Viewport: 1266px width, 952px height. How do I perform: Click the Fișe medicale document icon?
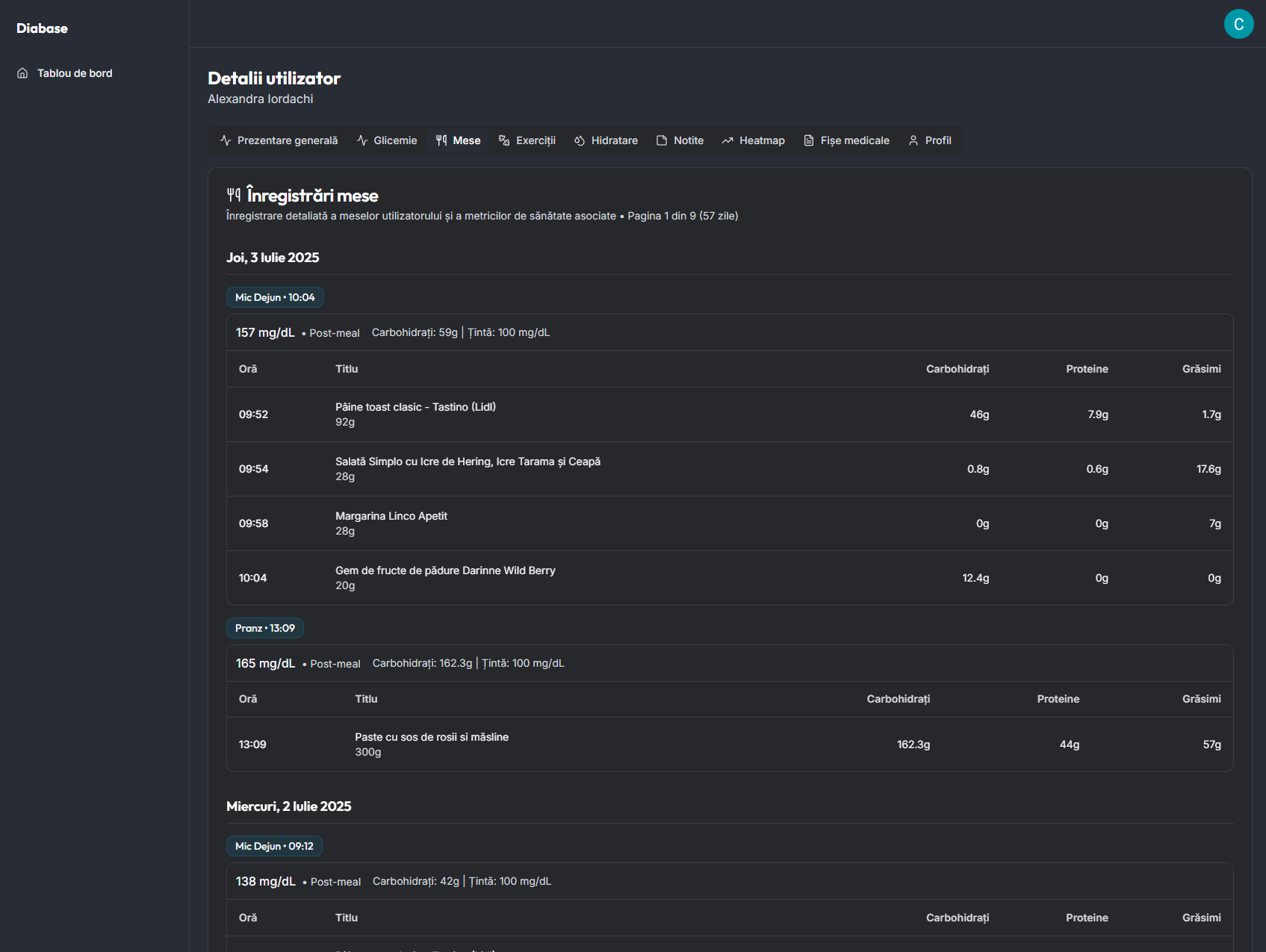[x=808, y=140]
